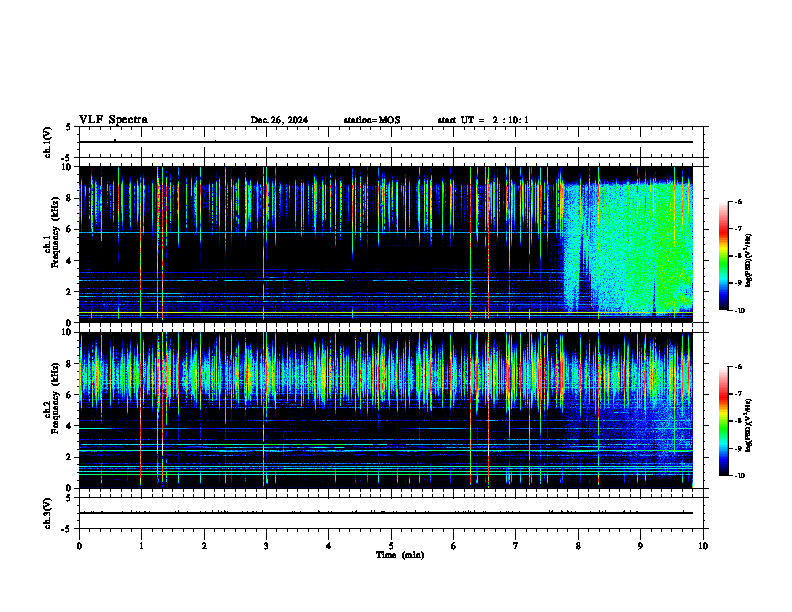Viewport: 792px width, 612px height.
Task: Click time axis tick label "3"
Action: (266, 546)
